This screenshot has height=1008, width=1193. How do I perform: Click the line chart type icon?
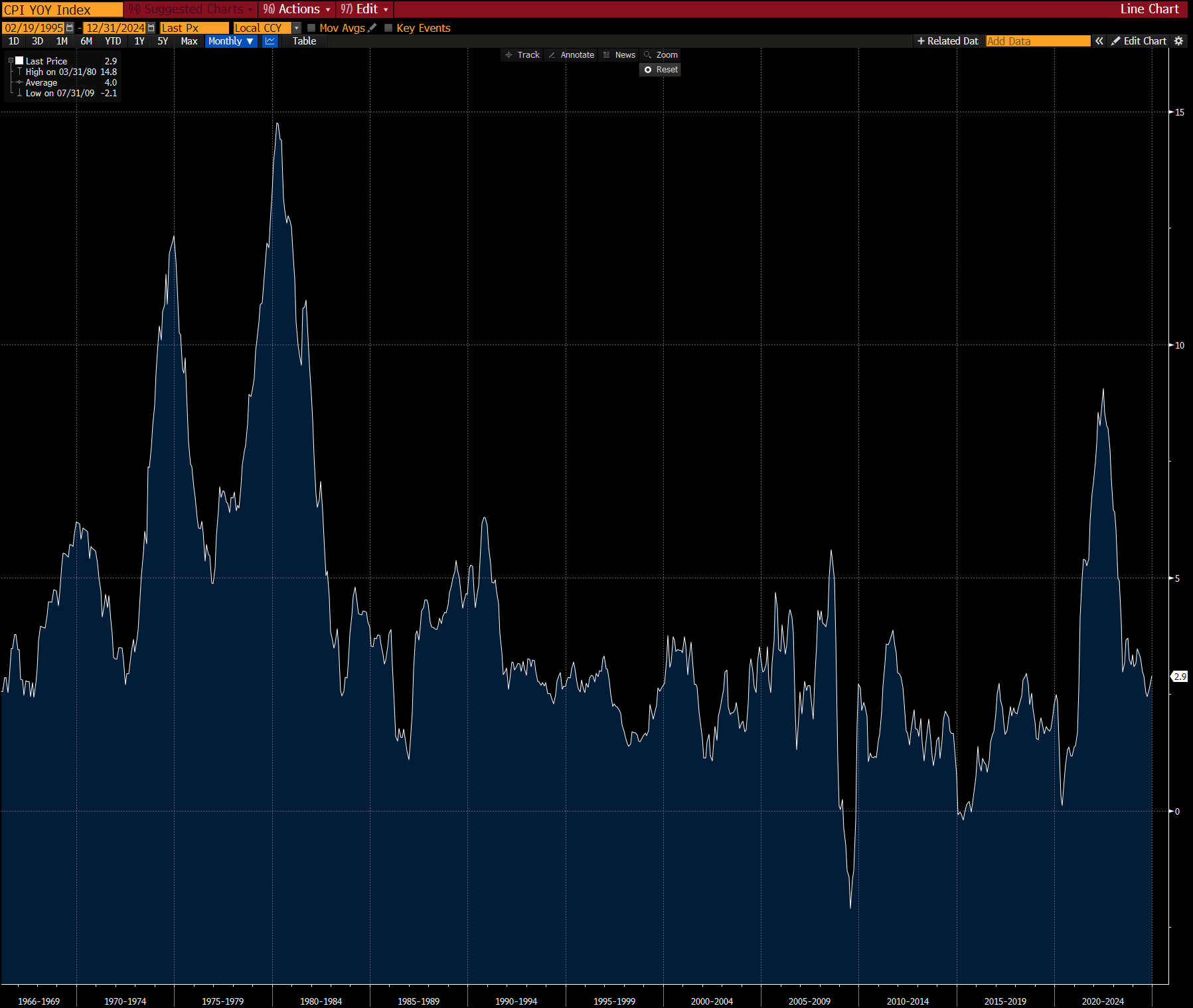tap(270, 41)
